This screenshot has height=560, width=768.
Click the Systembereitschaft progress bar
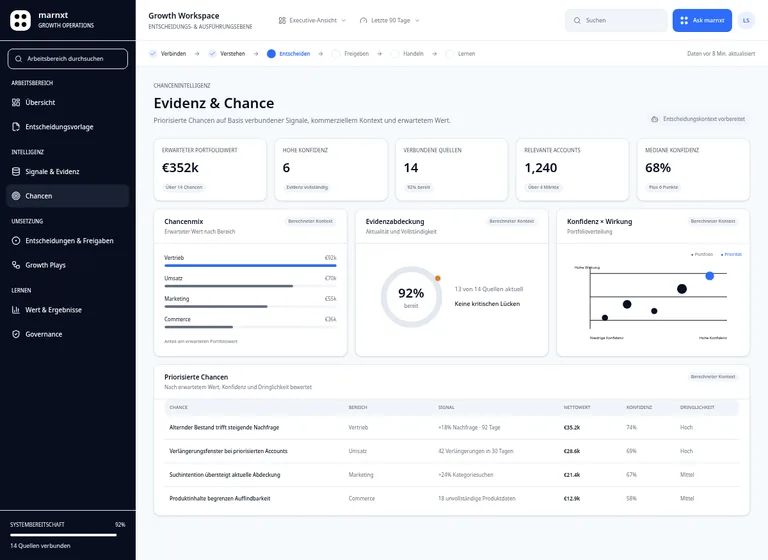(x=68, y=535)
